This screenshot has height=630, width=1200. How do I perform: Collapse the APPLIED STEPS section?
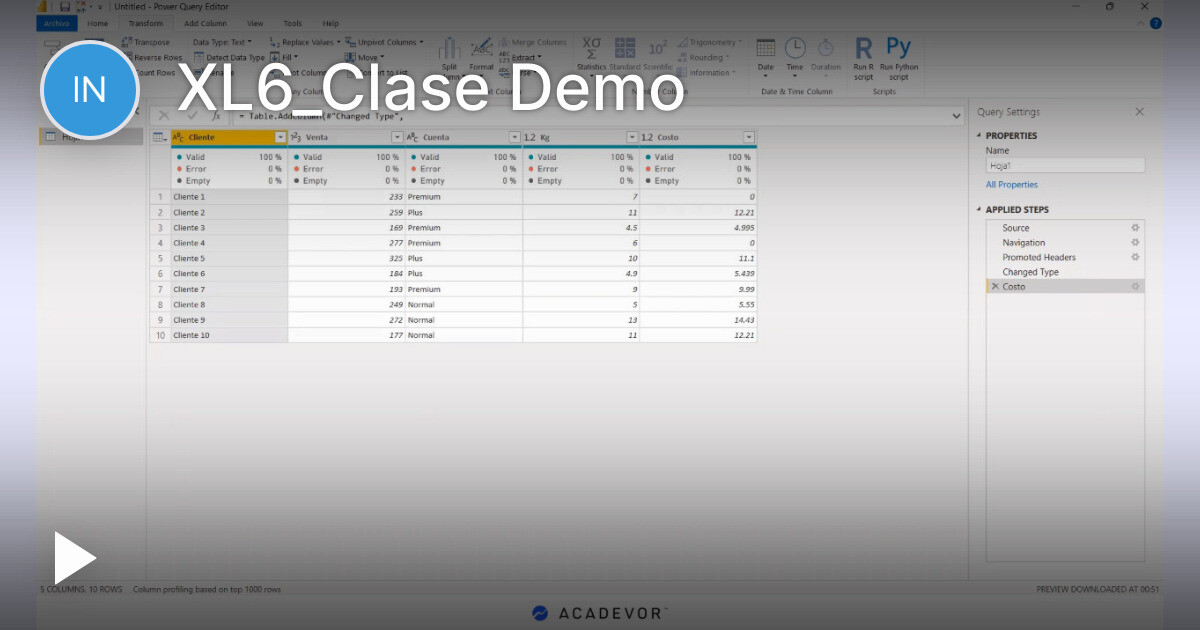[979, 210]
